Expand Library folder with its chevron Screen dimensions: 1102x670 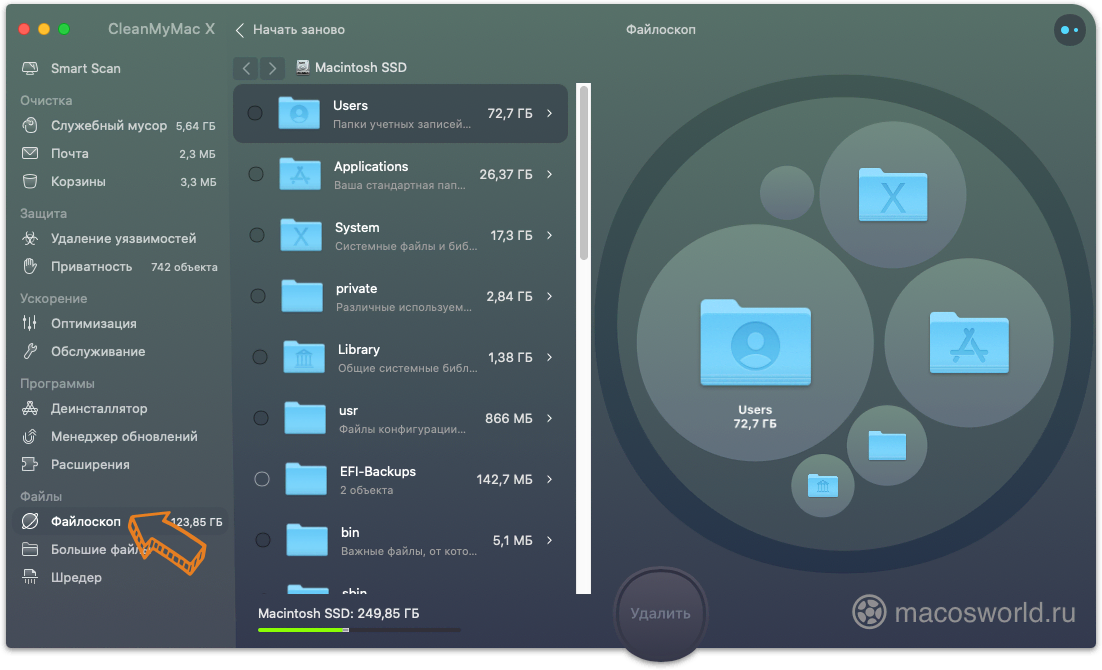click(x=550, y=357)
